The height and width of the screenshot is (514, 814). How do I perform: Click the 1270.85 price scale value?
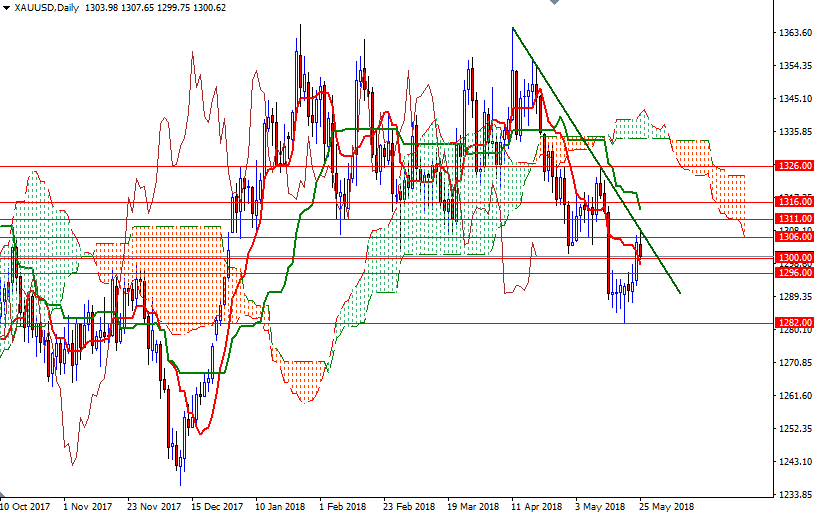coord(795,362)
